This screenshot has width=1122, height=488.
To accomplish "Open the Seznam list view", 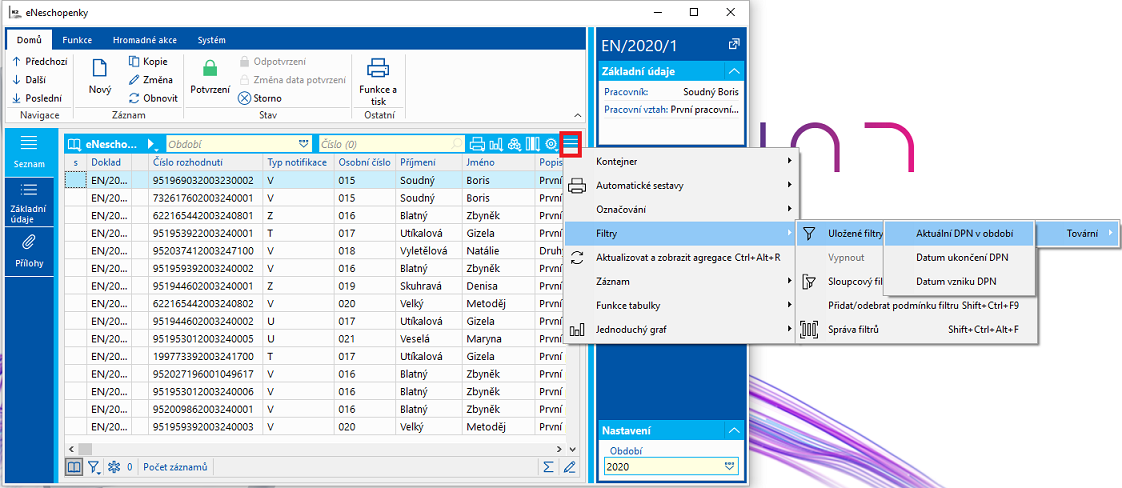I will pyautogui.click(x=29, y=152).
